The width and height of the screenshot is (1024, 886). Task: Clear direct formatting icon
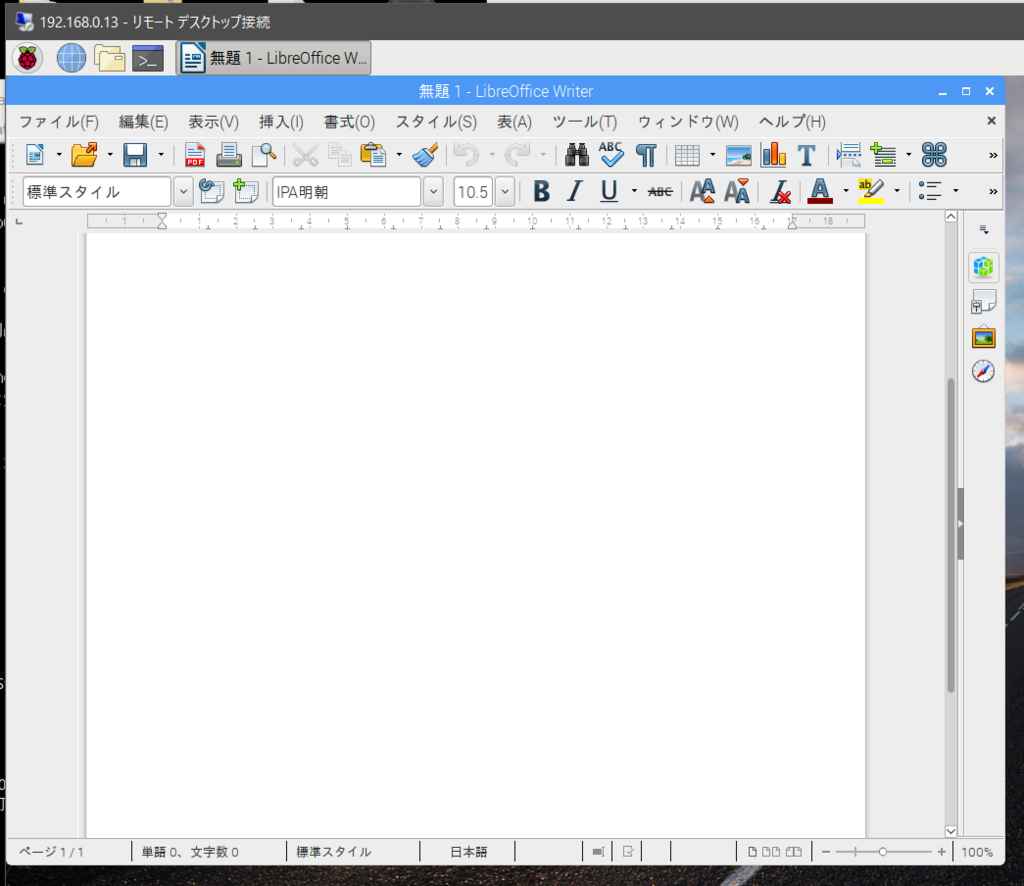pyautogui.click(x=780, y=191)
